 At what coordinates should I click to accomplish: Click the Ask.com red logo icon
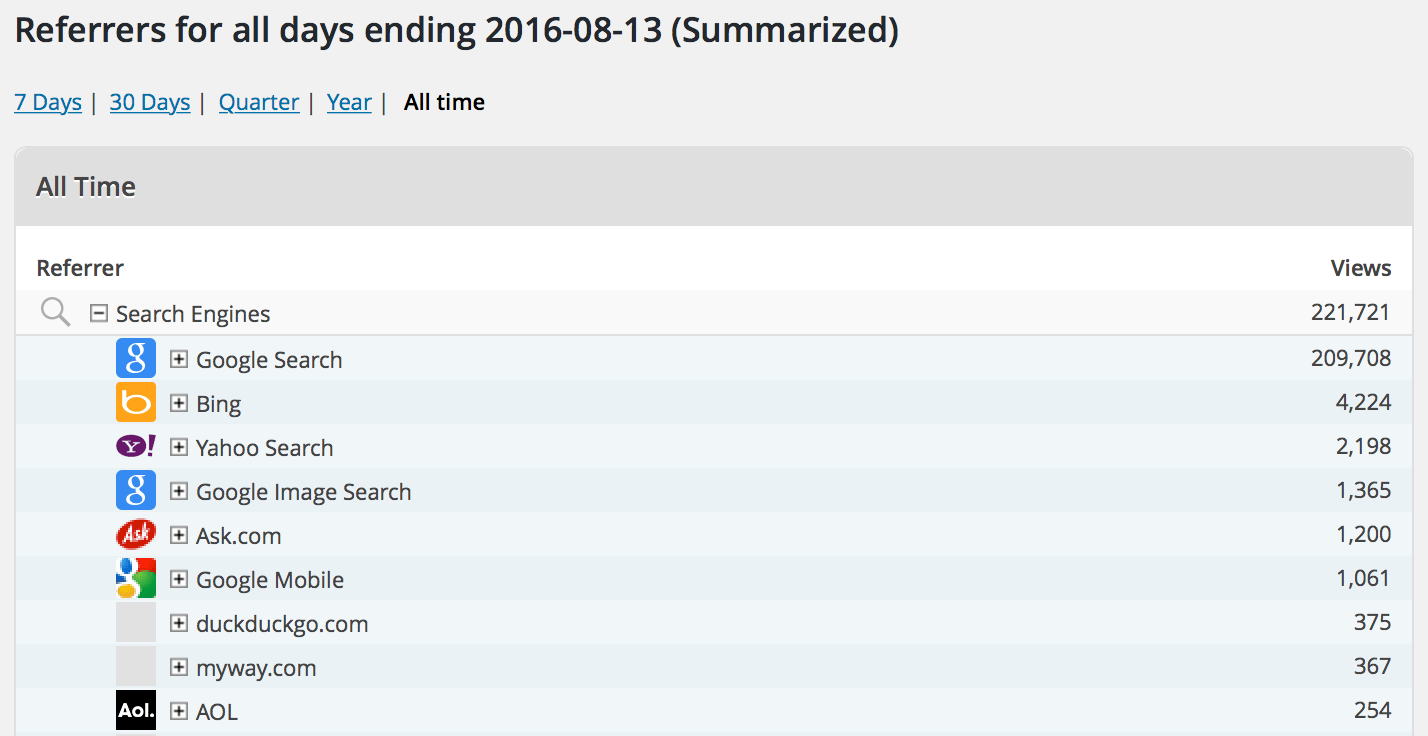click(x=136, y=534)
